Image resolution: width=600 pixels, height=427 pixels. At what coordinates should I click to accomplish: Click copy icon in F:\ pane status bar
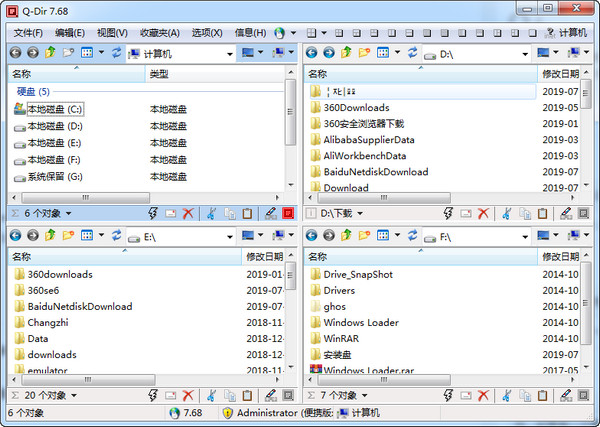(x=525, y=396)
